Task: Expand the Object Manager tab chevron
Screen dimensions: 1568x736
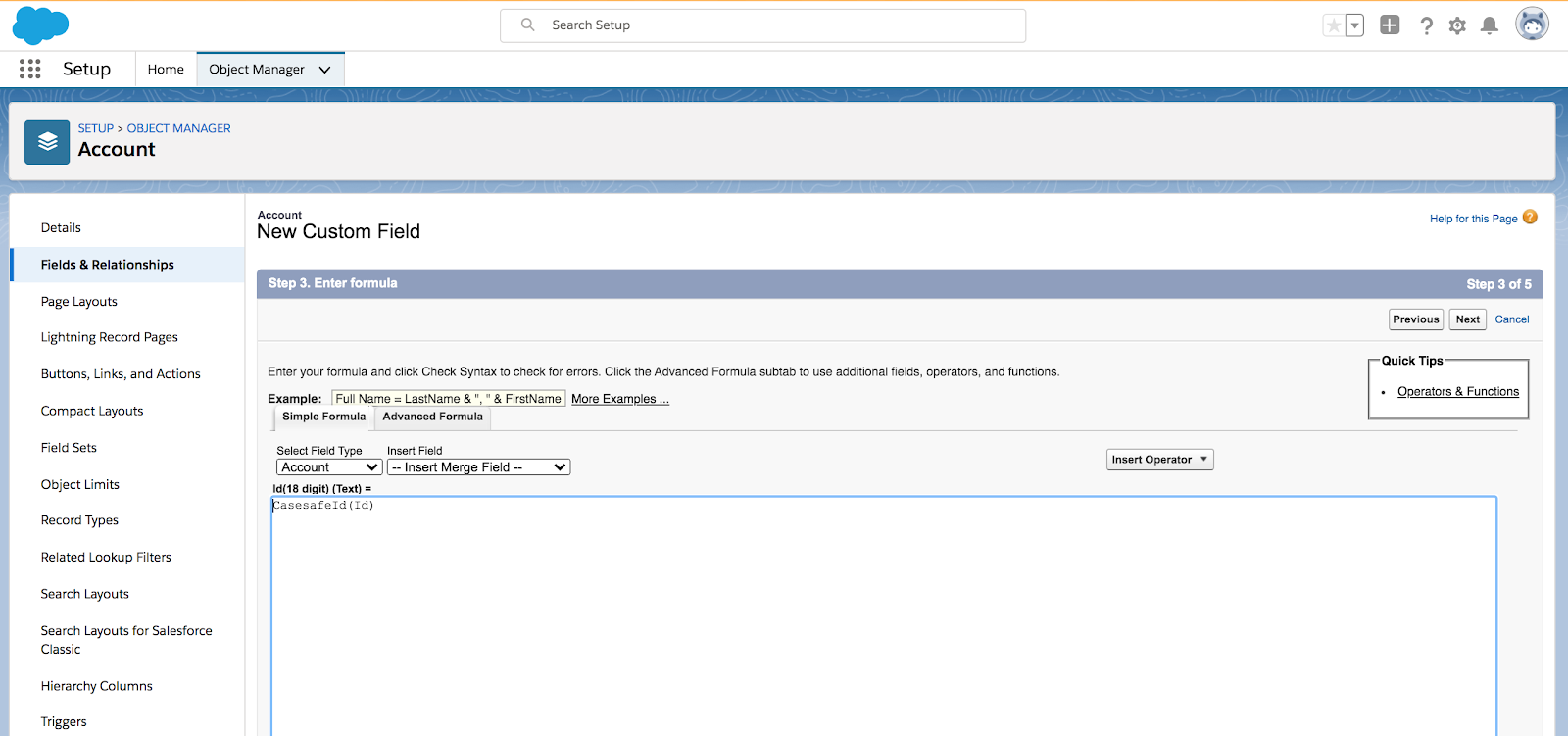Action: (x=325, y=70)
